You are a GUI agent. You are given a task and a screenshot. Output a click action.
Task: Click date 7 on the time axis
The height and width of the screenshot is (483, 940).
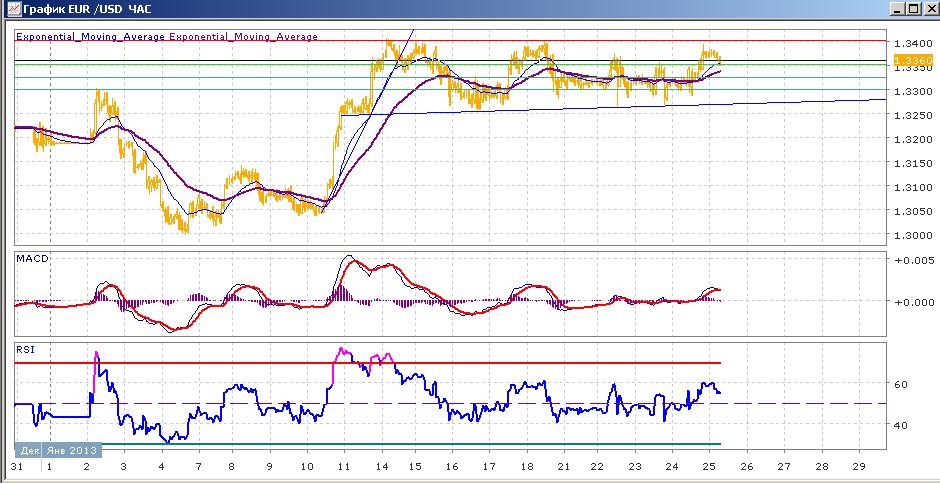point(197,467)
